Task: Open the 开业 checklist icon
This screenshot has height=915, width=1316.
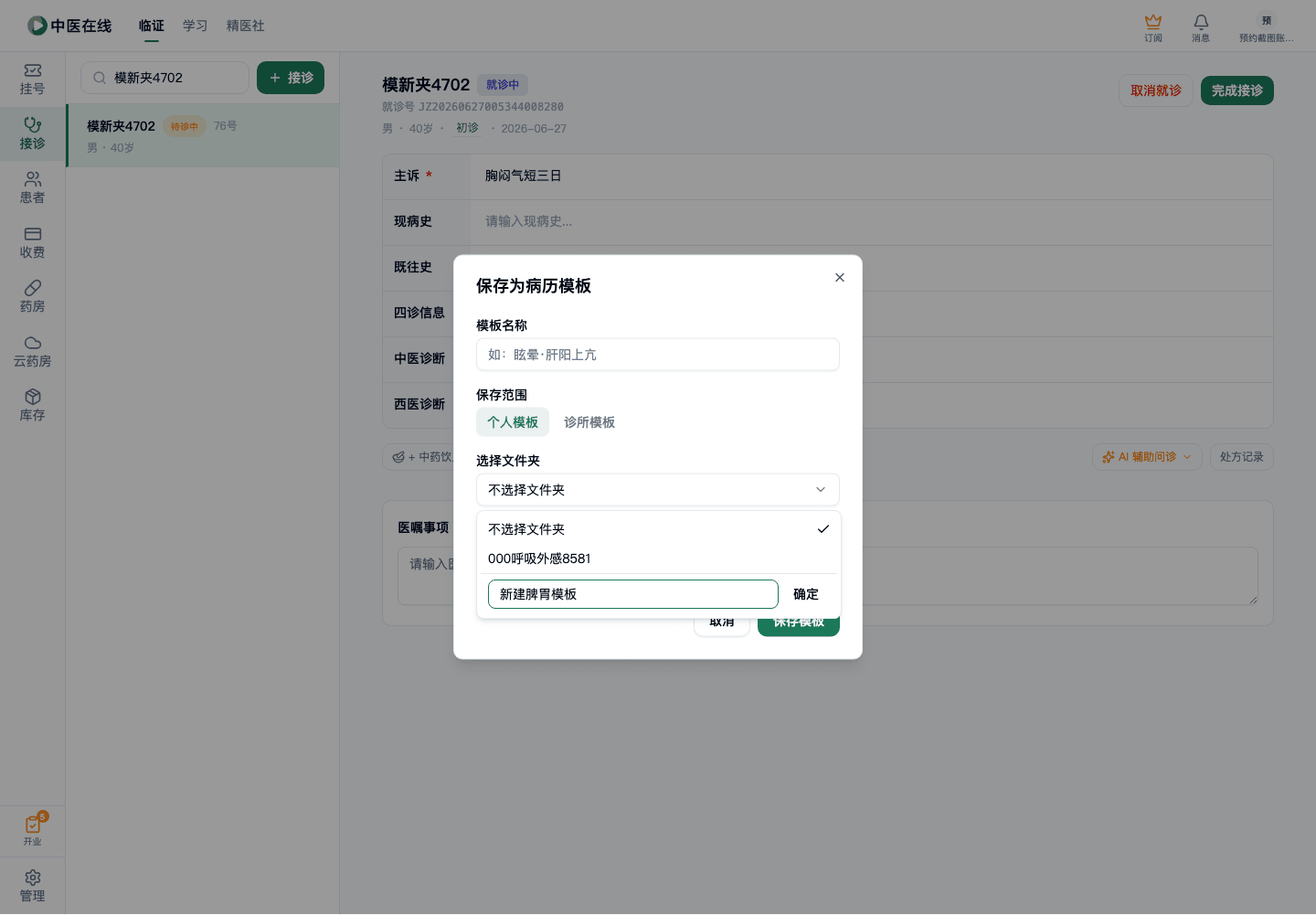Action: pos(33,825)
